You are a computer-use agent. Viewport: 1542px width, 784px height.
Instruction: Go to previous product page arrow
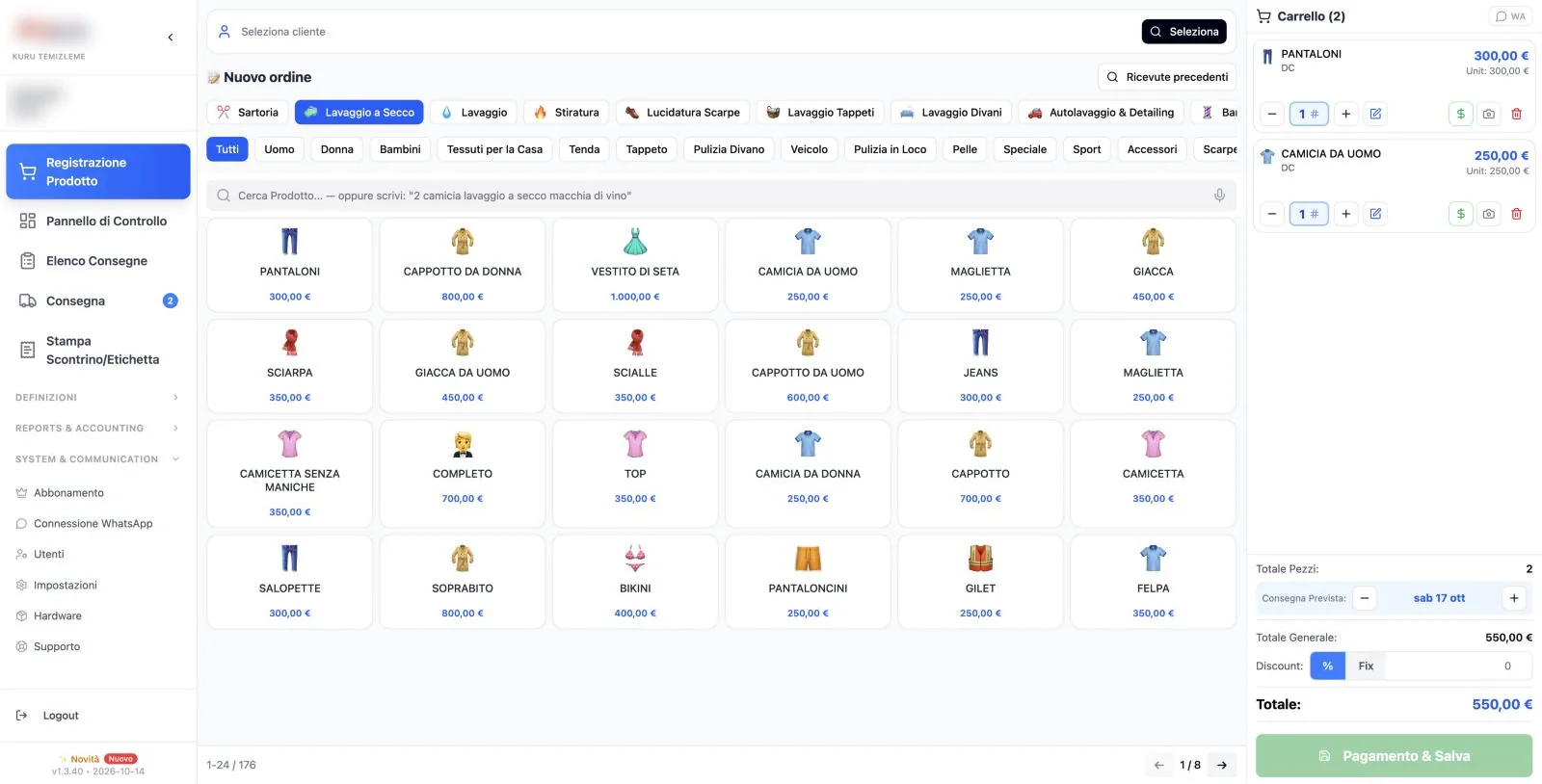(1159, 765)
